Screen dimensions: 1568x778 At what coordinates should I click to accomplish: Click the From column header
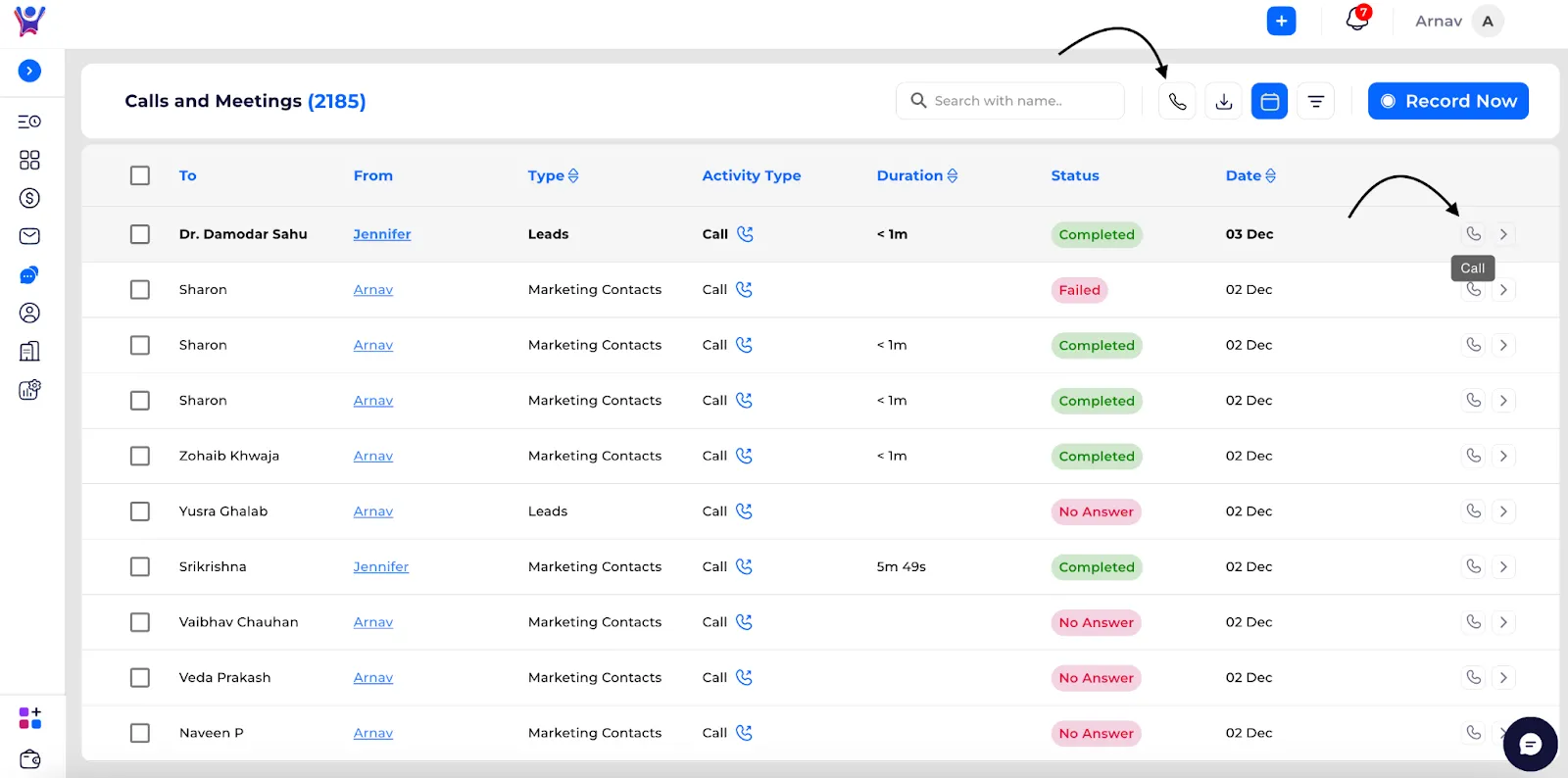373,175
